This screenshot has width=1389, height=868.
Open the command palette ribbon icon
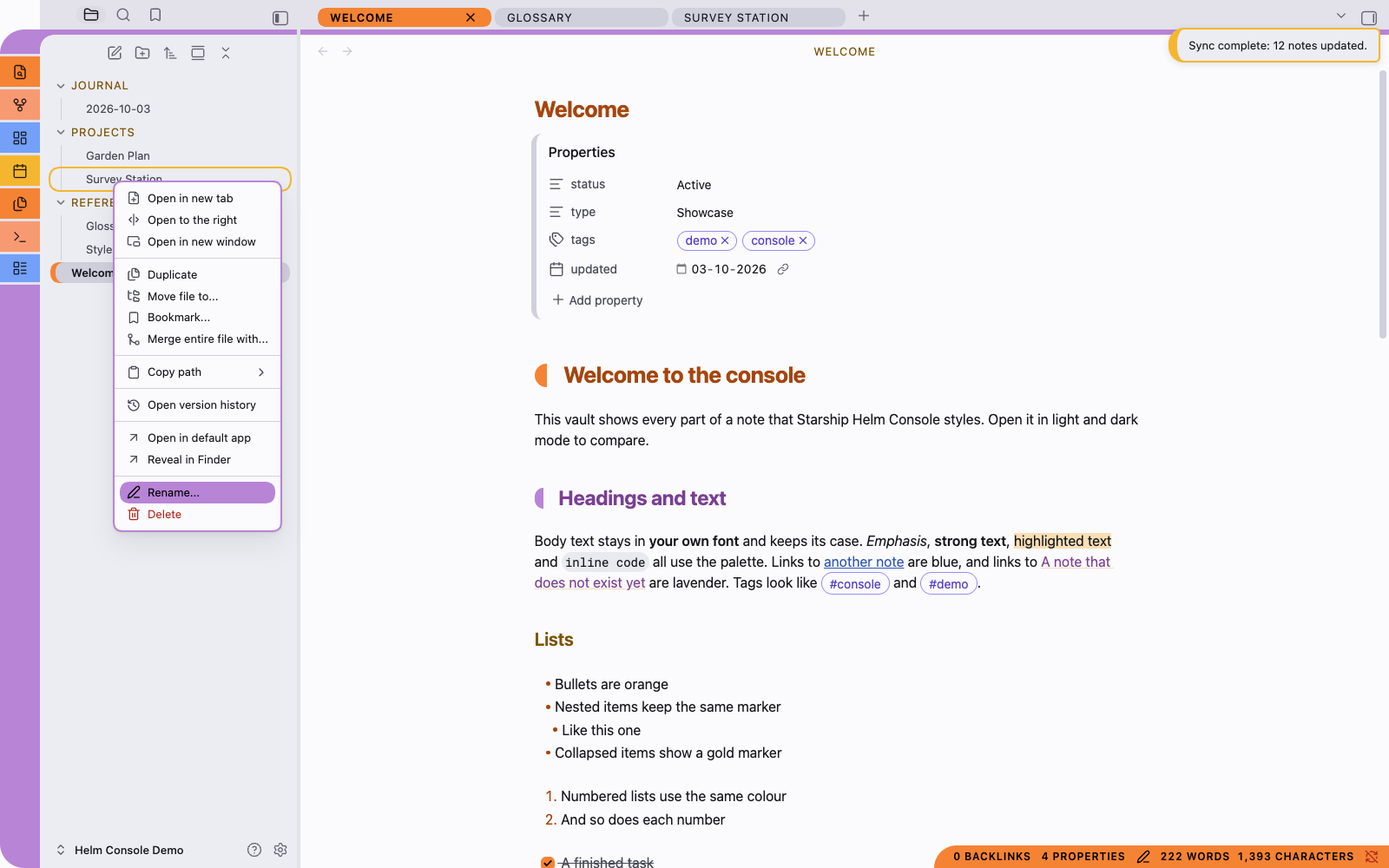(20, 237)
